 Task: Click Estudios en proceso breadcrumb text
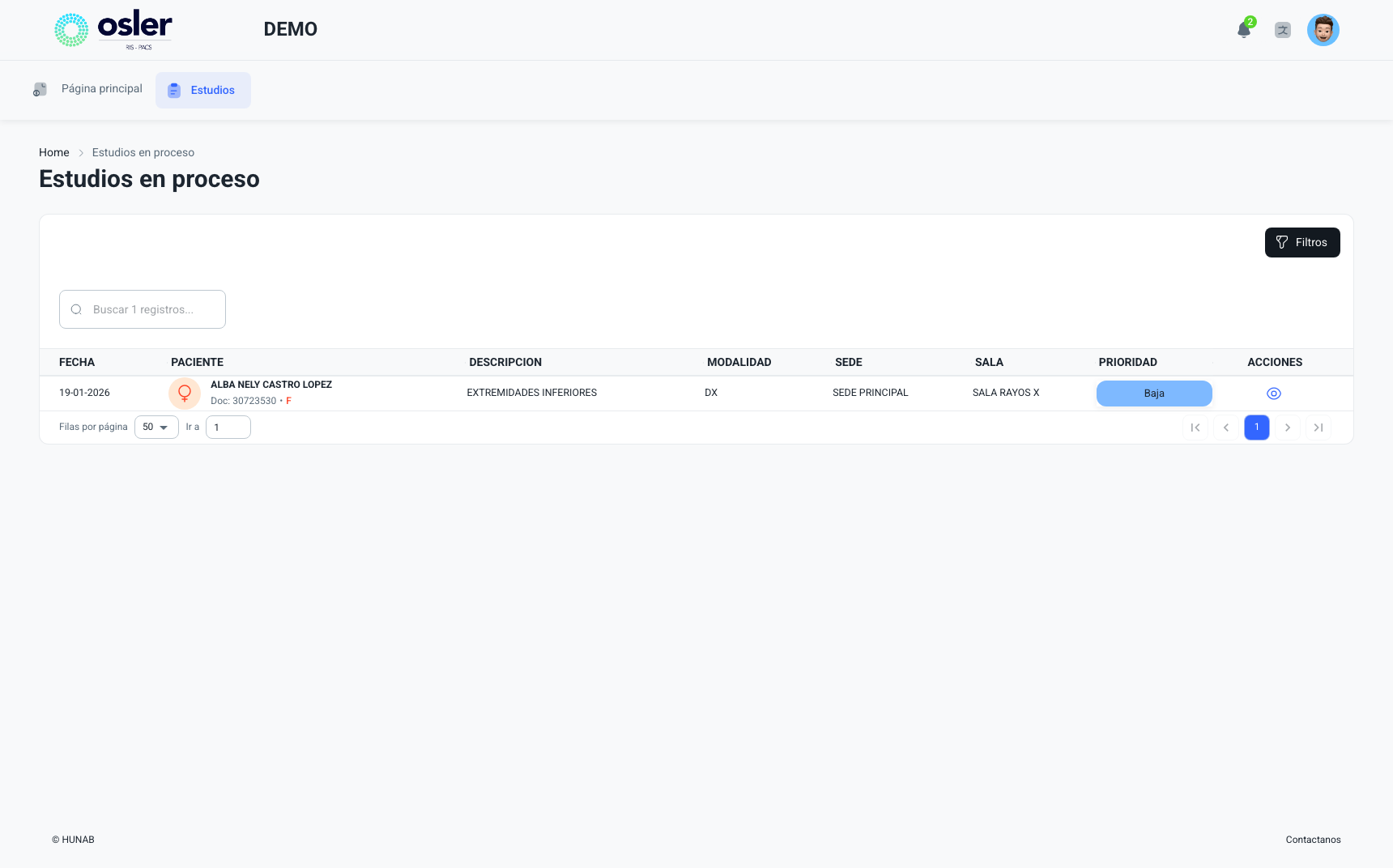pos(143,152)
